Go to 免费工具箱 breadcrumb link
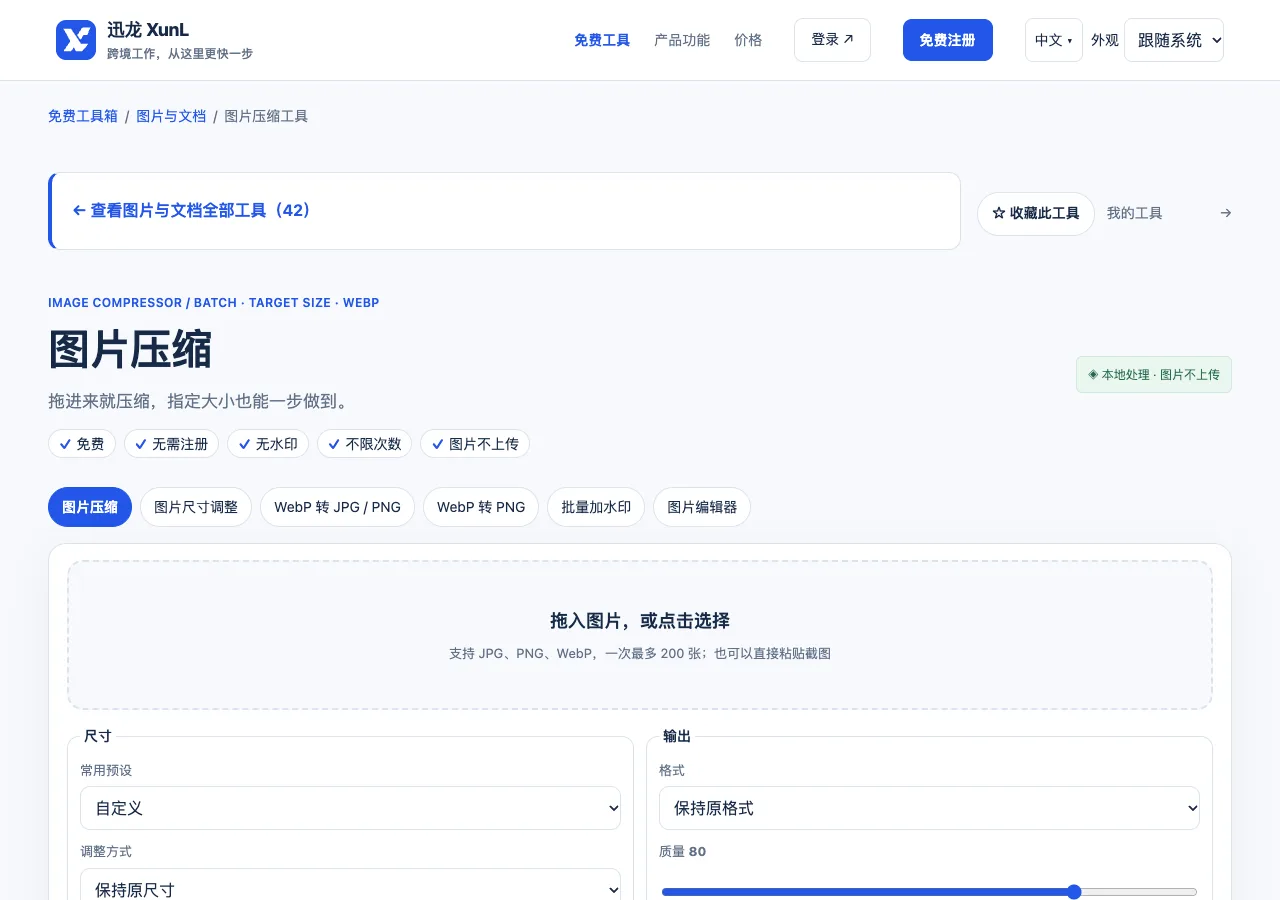 (x=83, y=116)
